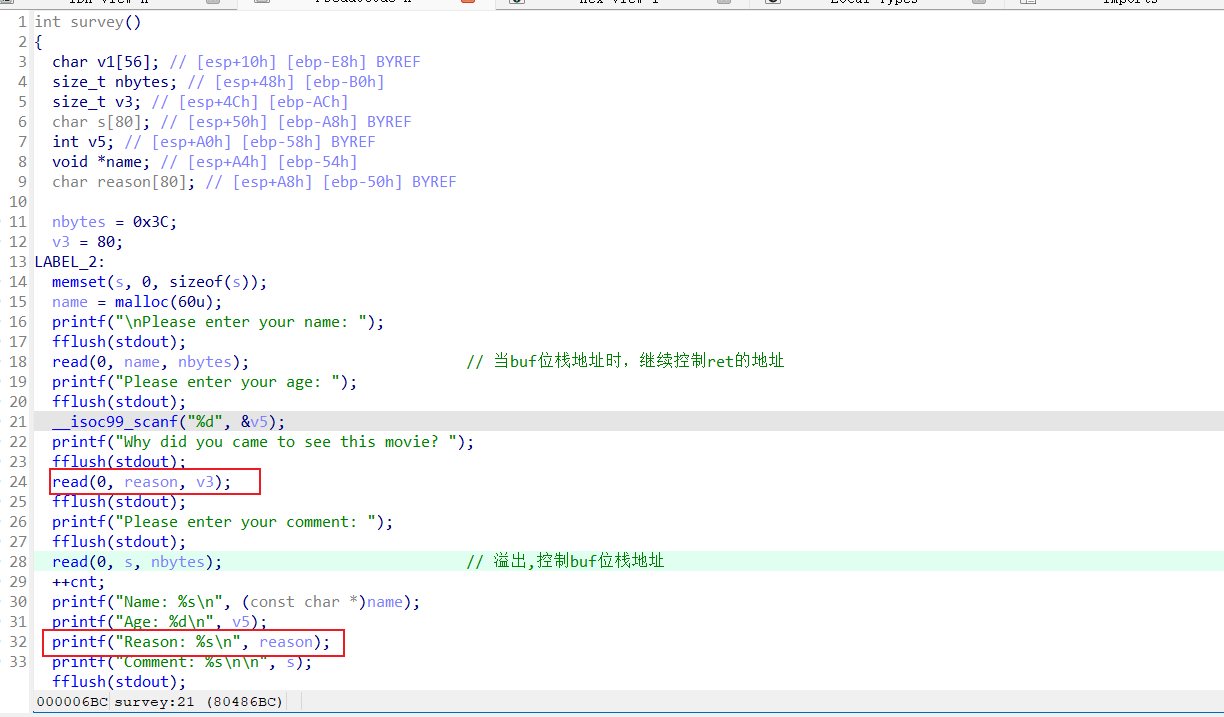This screenshot has width=1224, height=717.
Task: Click the fflush(stdout) call on line 23
Action: (x=119, y=462)
